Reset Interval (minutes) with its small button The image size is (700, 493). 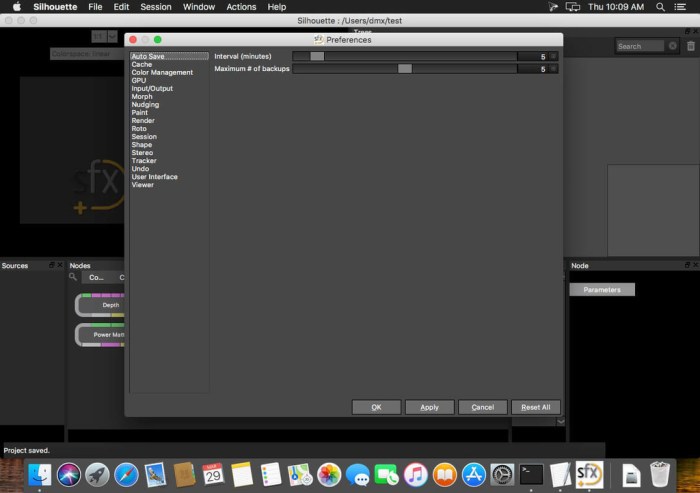pos(553,56)
